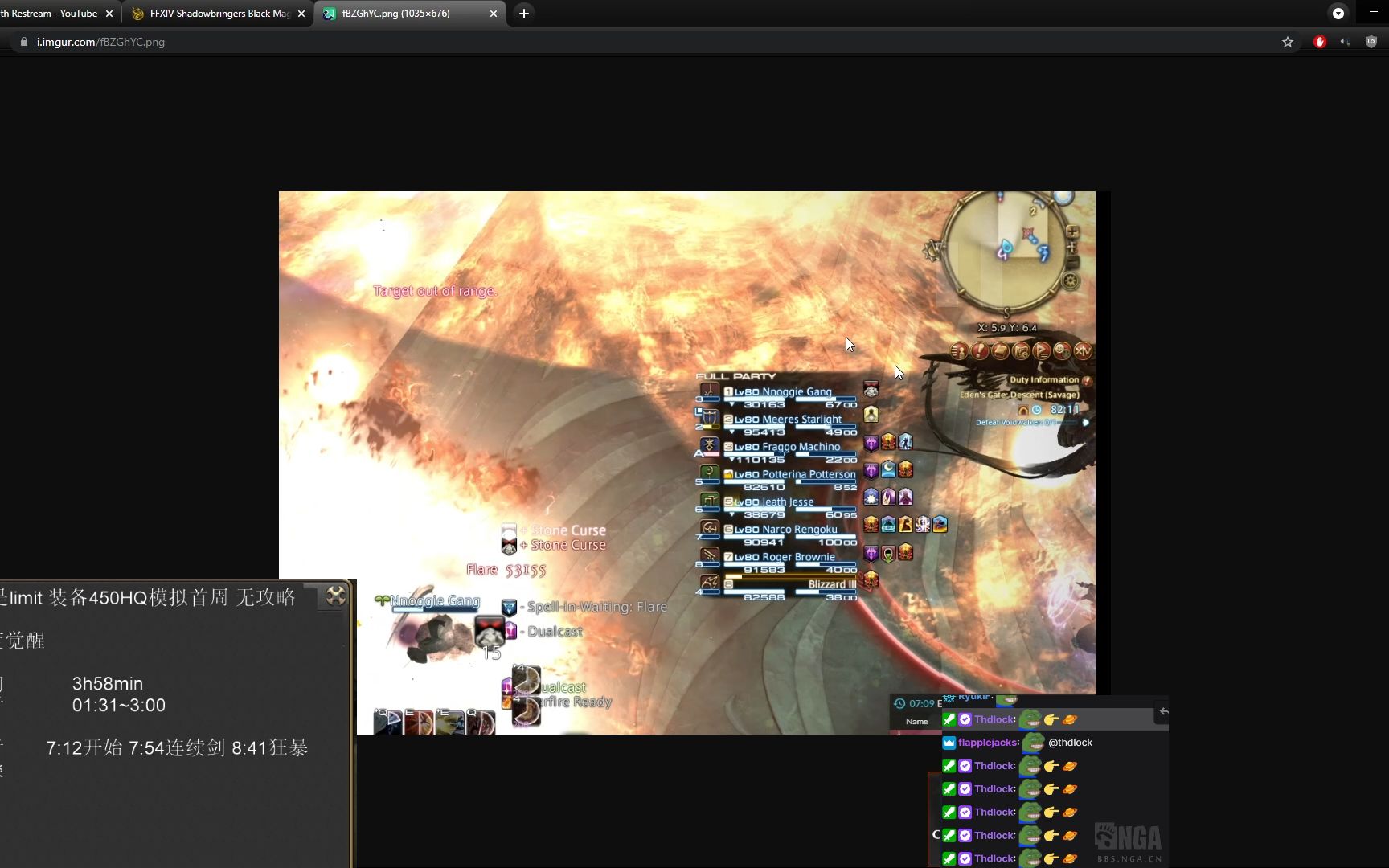
Task: View site info via lock icon
Action: click(x=24, y=42)
